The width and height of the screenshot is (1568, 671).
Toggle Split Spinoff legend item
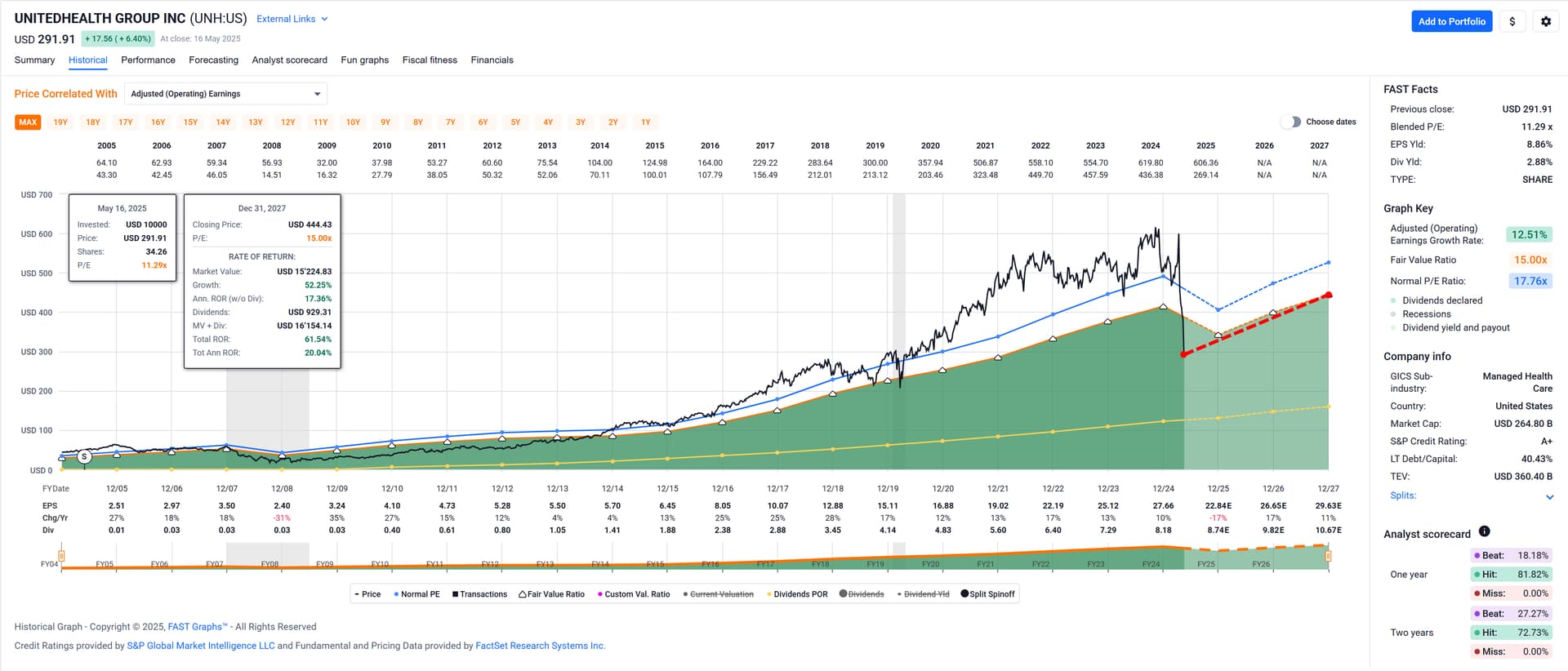tap(987, 594)
